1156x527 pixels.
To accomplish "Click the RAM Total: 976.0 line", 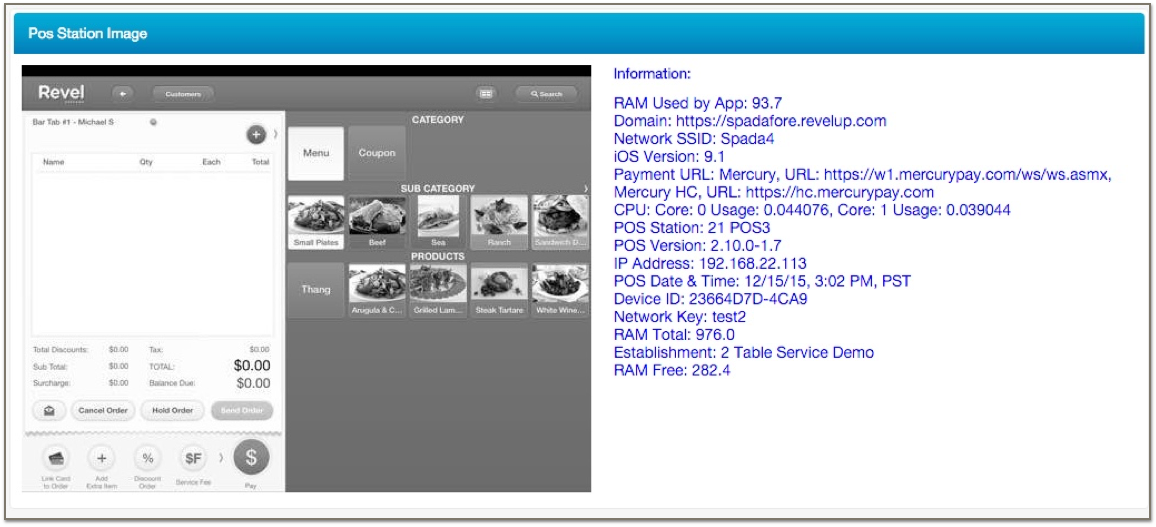I will pyautogui.click(x=674, y=335).
